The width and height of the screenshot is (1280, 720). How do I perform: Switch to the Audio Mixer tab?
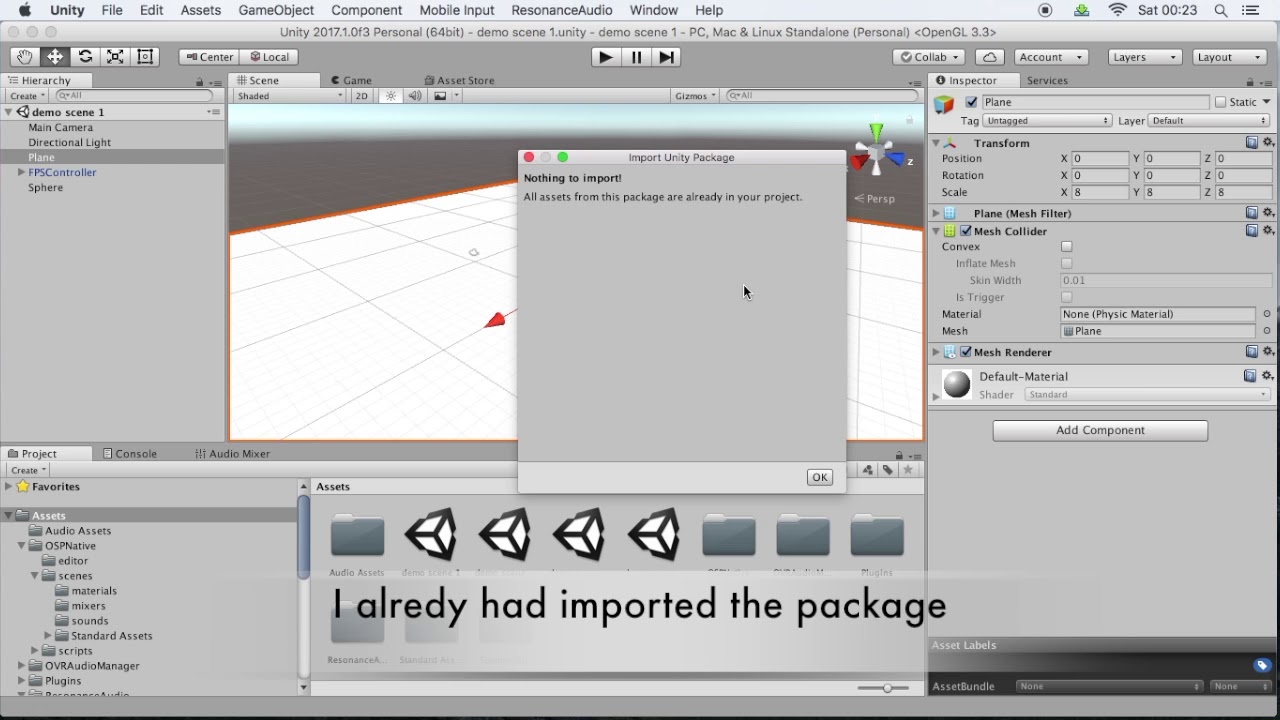pyautogui.click(x=232, y=453)
